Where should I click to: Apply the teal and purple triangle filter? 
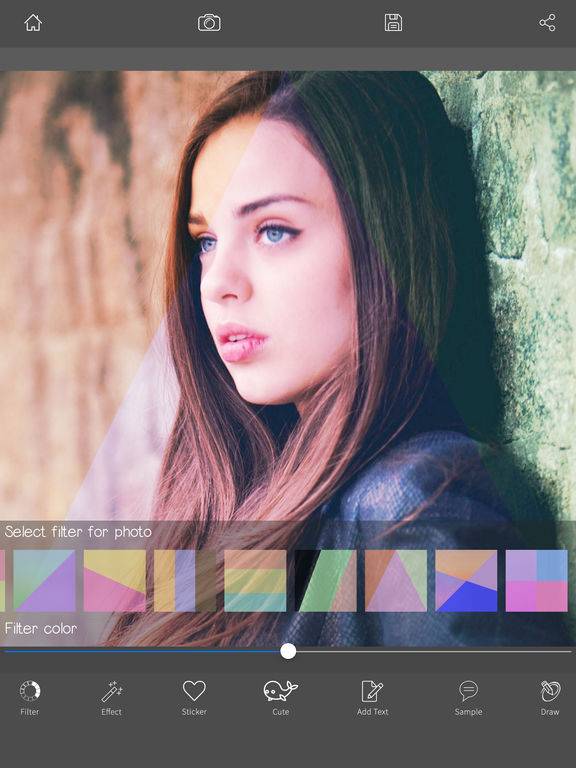coord(45,580)
